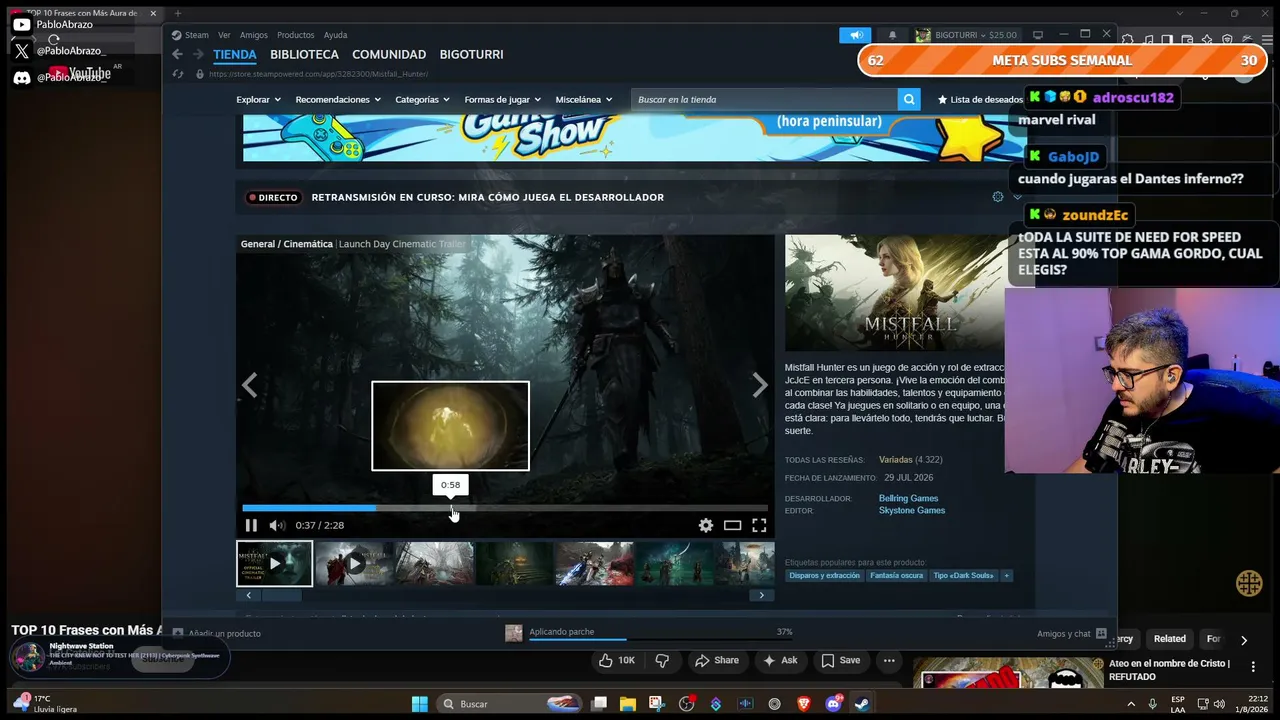
Task: Open 'Lista de deseados' wishlist link
Action: click(980, 99)
